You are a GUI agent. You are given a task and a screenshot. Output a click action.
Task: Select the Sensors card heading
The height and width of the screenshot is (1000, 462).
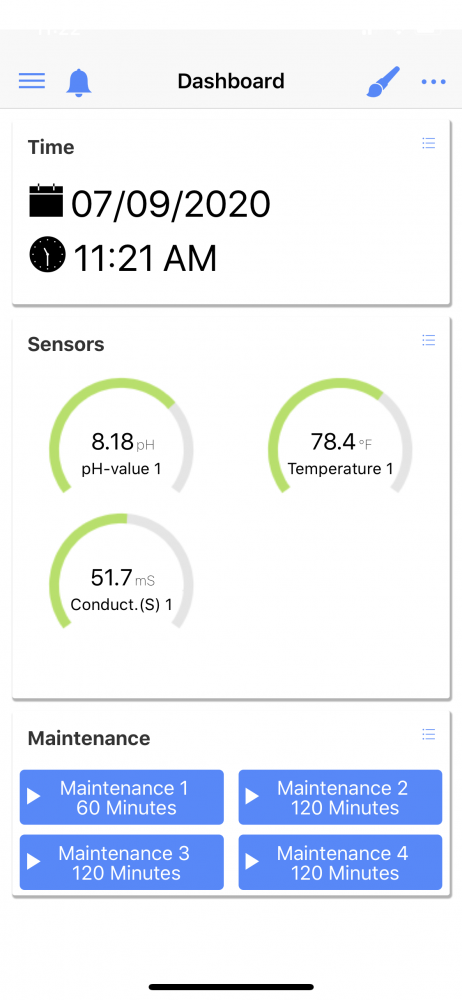click(66, 344)
